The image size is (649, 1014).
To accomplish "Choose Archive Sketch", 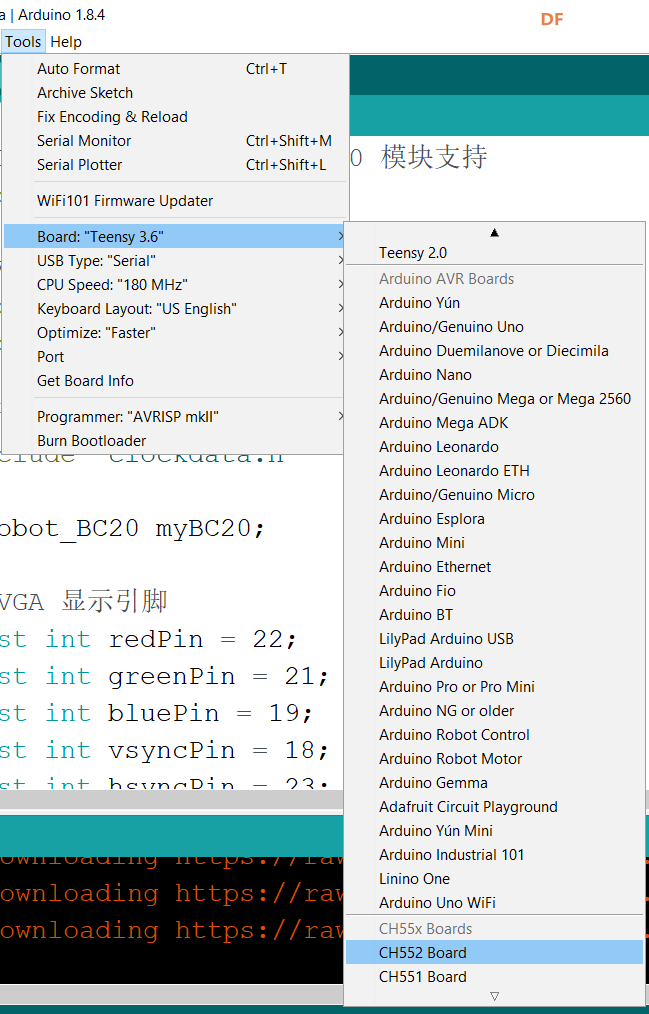I will pyautogui.click(x=175, y=92).
